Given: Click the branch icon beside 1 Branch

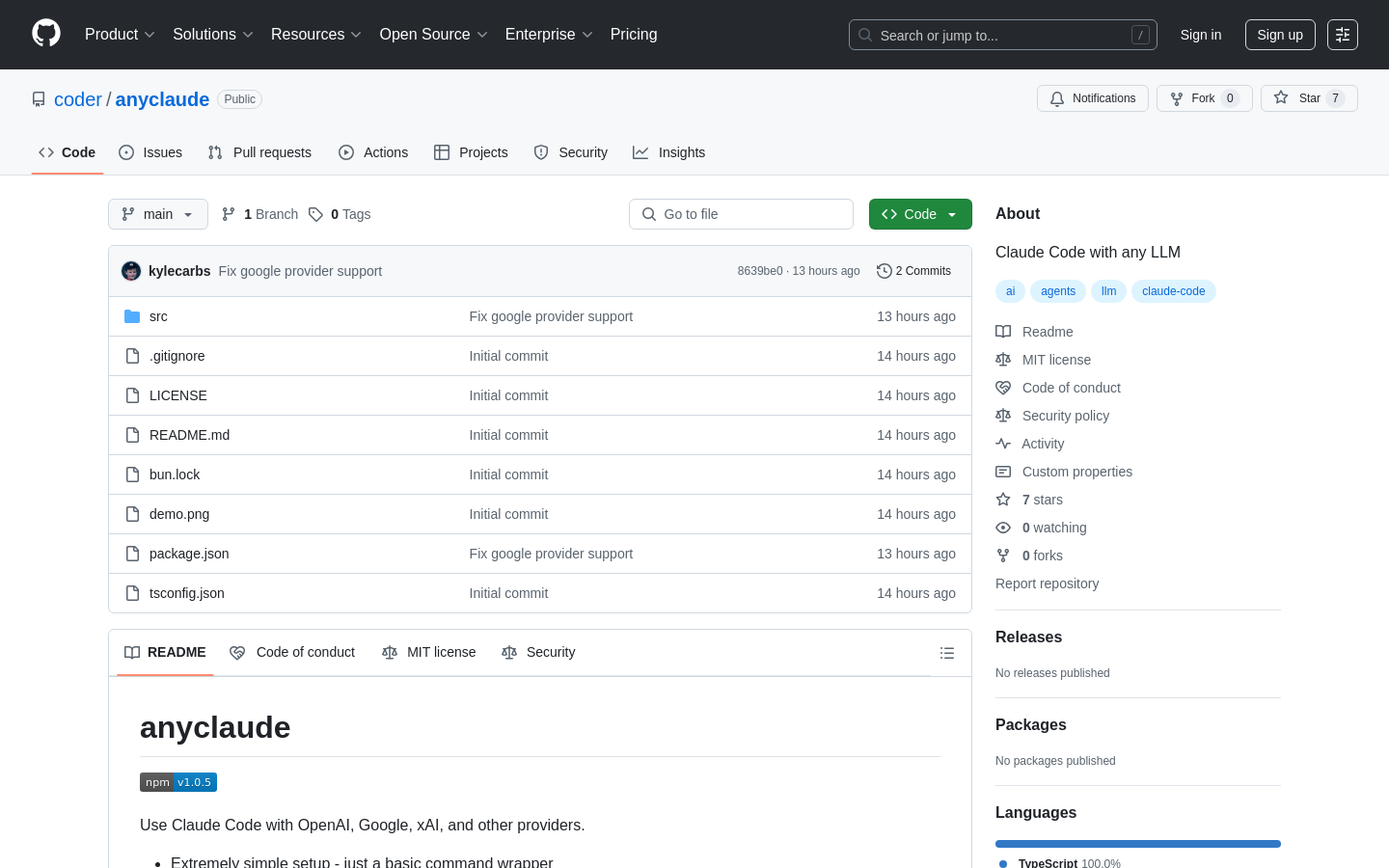Looking at the screenshot, I should (x=229, y=214).
